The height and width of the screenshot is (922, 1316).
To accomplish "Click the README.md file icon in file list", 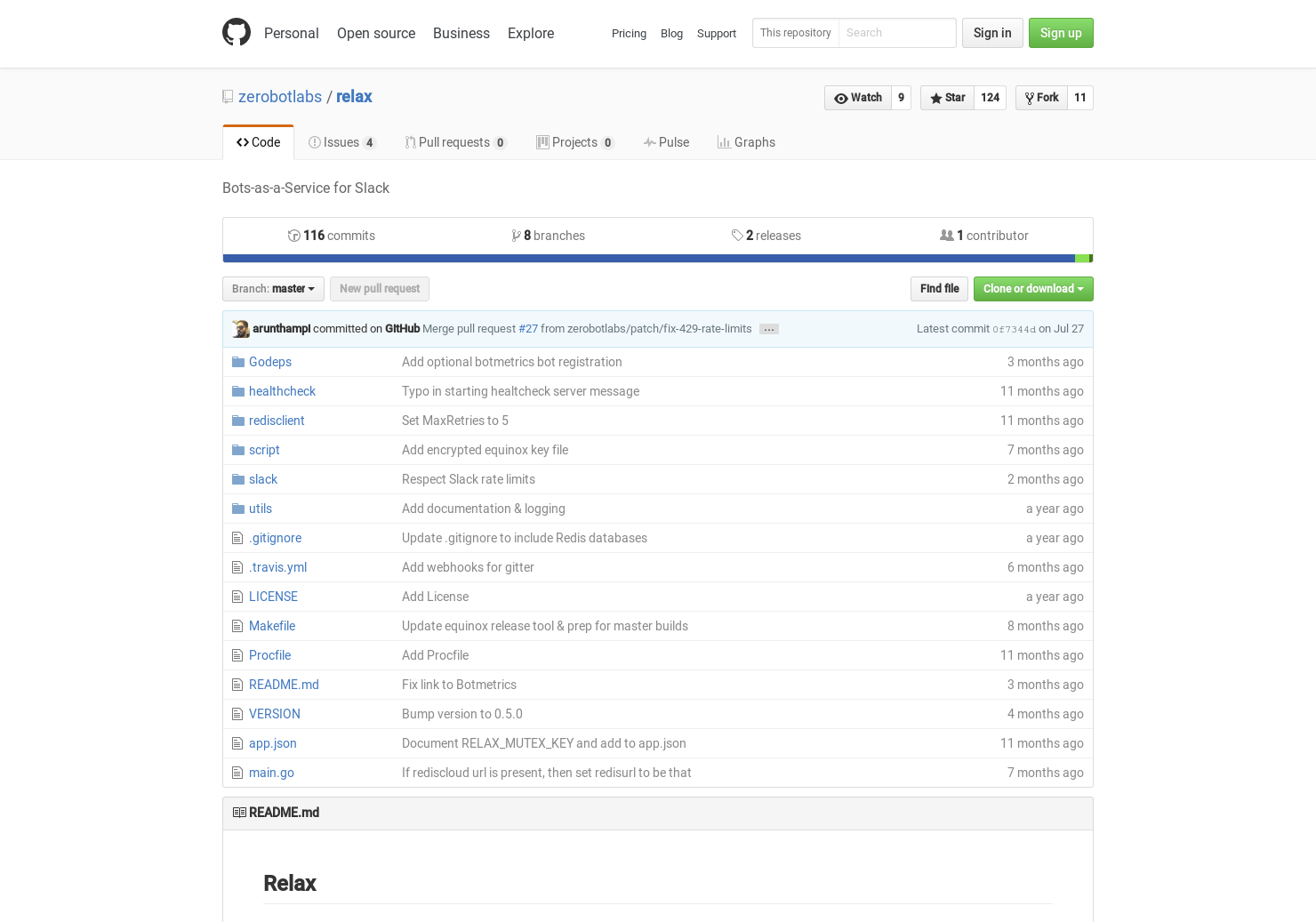I will [237, 685].
